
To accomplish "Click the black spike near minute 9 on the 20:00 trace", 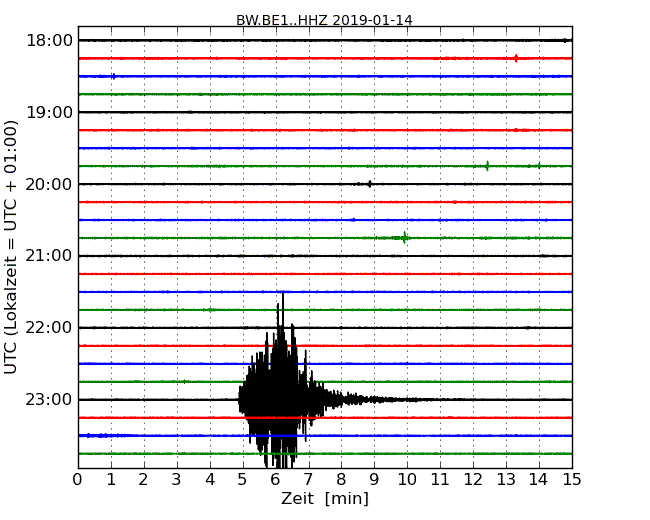I will tap(370, 184).
